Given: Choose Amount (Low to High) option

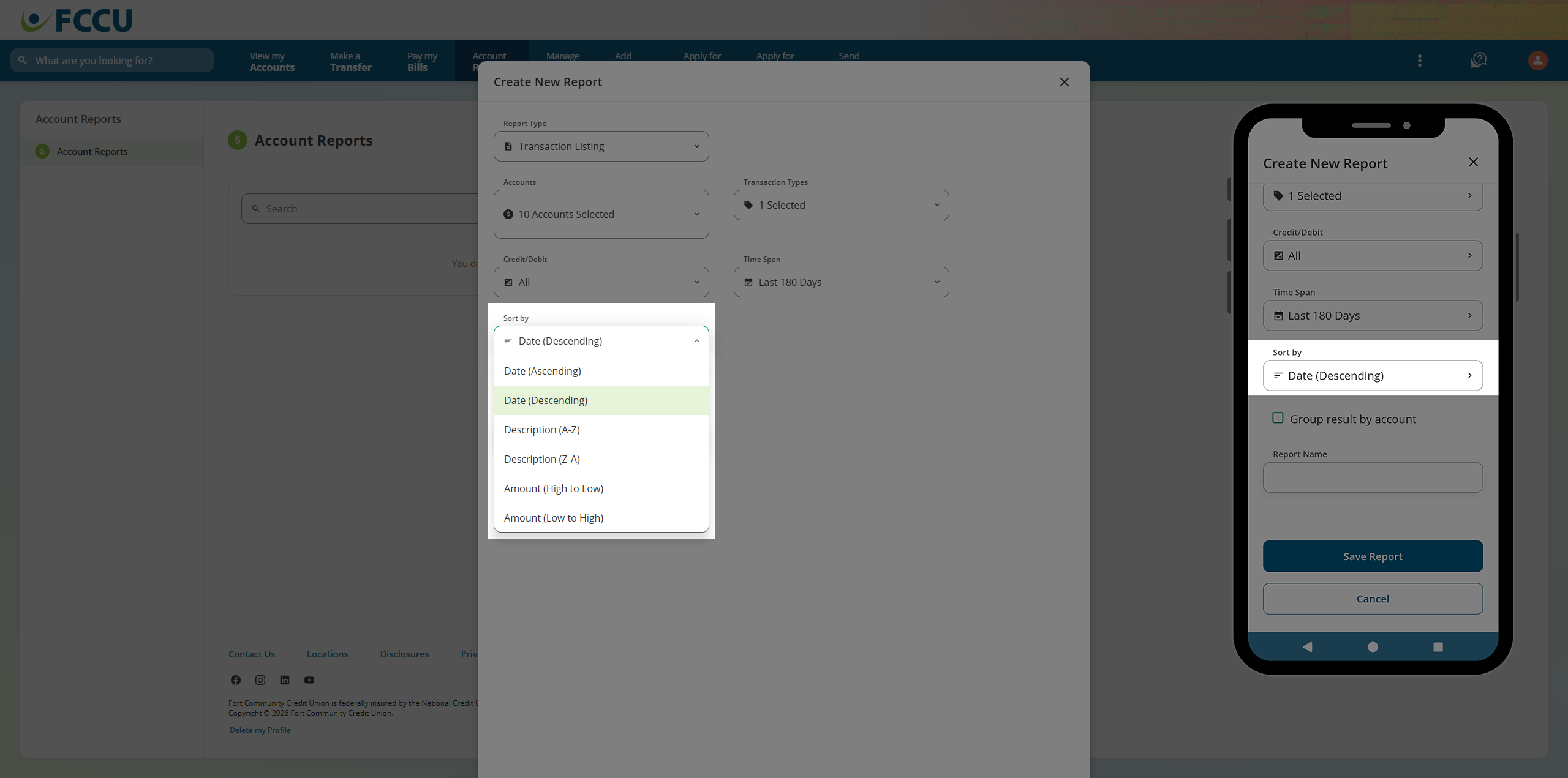Looking at the screenshot, I should 601,518.
